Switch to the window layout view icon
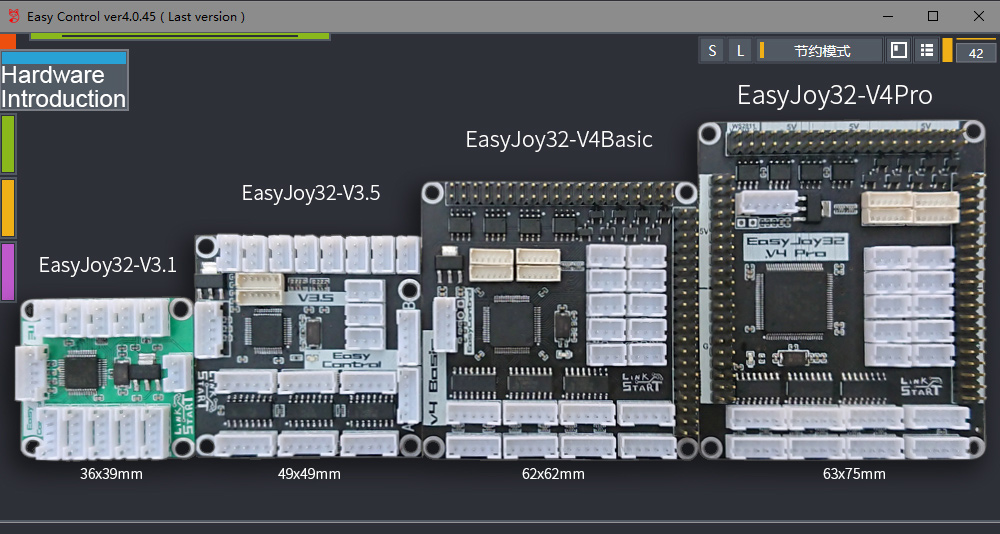Image resolution: width=1000 pixels, height=534 pixels. point(899,50)
